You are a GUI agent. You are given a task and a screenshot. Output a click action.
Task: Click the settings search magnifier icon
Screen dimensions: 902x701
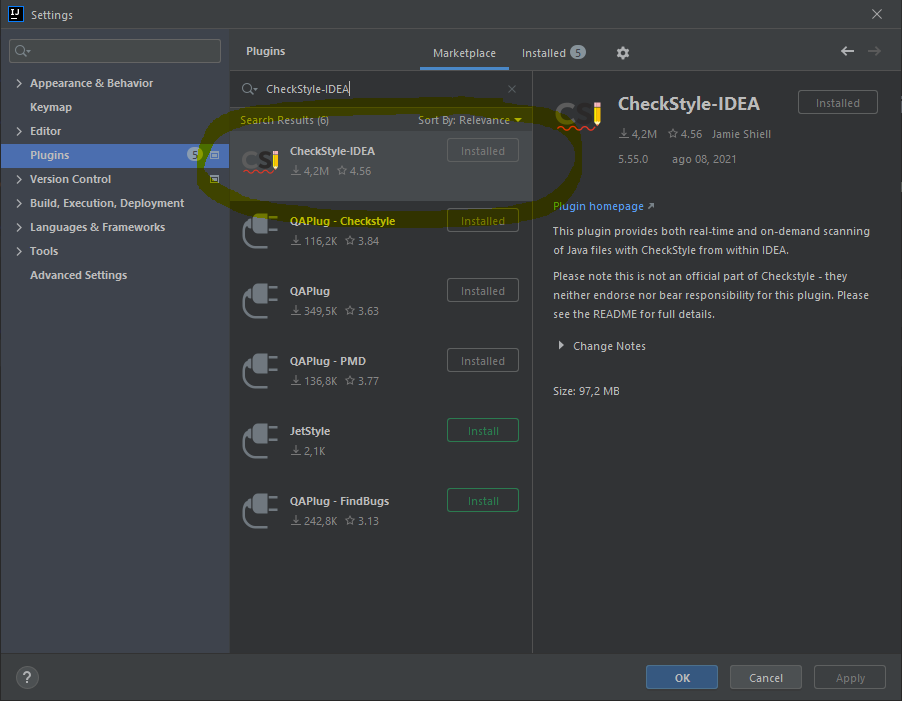pos(22,51)
